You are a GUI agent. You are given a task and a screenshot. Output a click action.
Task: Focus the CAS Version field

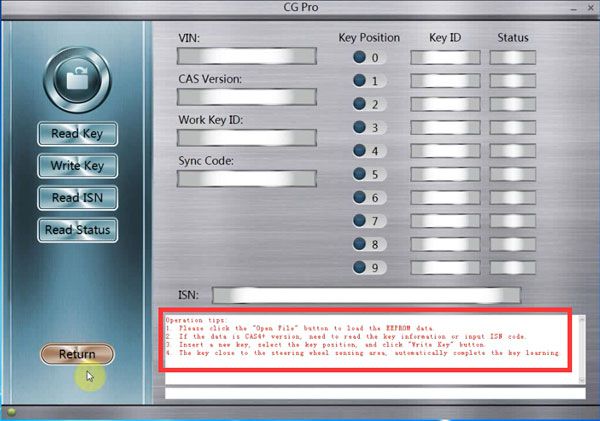point(247,97)
